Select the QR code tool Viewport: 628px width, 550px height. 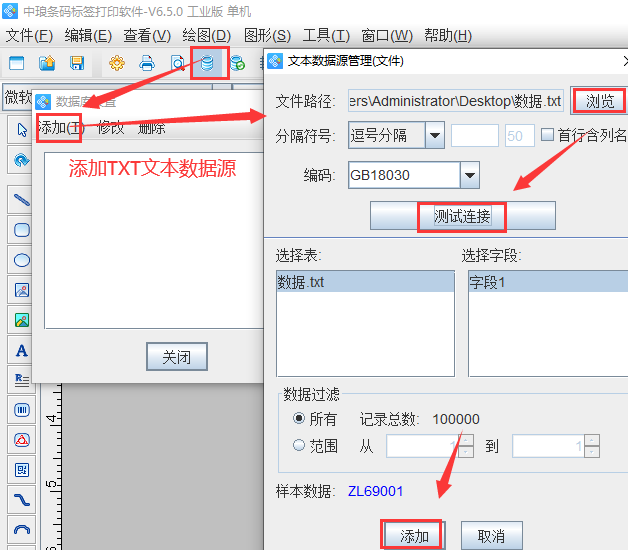click(x=22, y=470)
